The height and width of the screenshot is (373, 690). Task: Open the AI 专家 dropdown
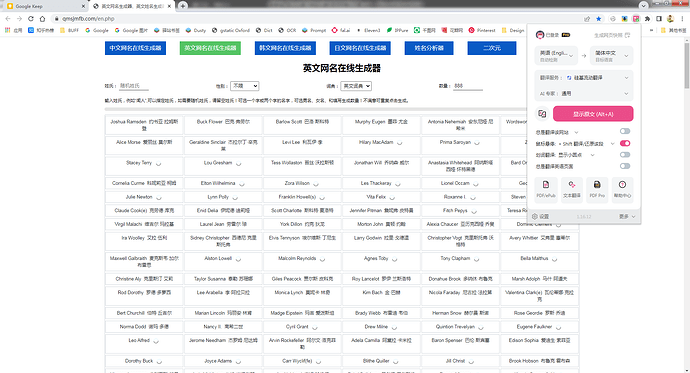coord(584,93)
